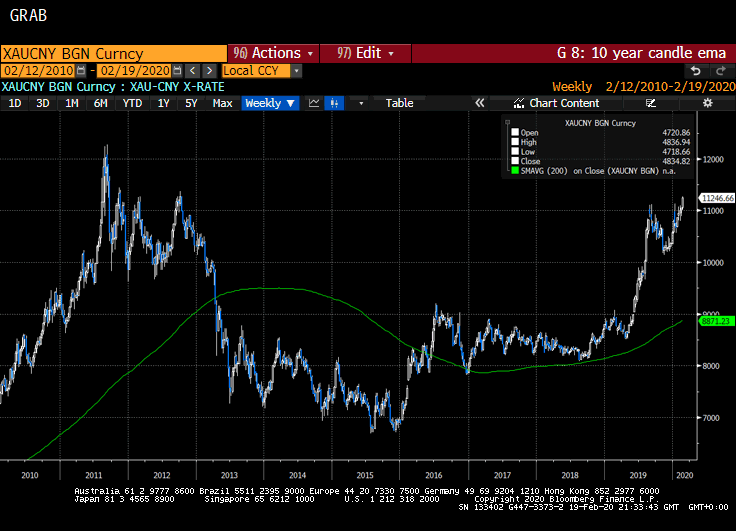
Task: Collapse panel with double chevron icon
Action: pos(479,103)
